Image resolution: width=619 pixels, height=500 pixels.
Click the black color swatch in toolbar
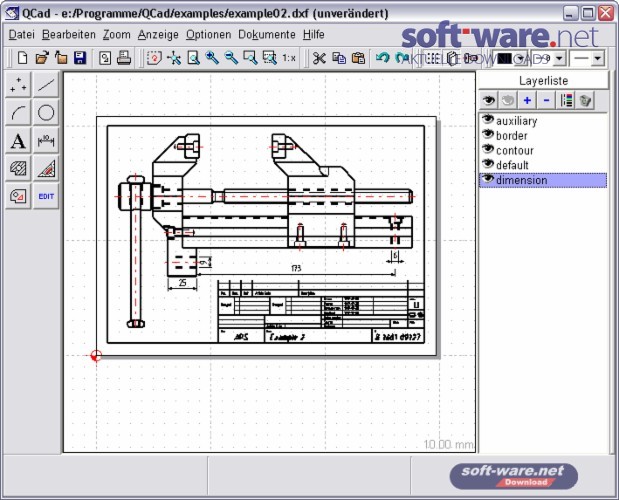[x=504, y=59]
